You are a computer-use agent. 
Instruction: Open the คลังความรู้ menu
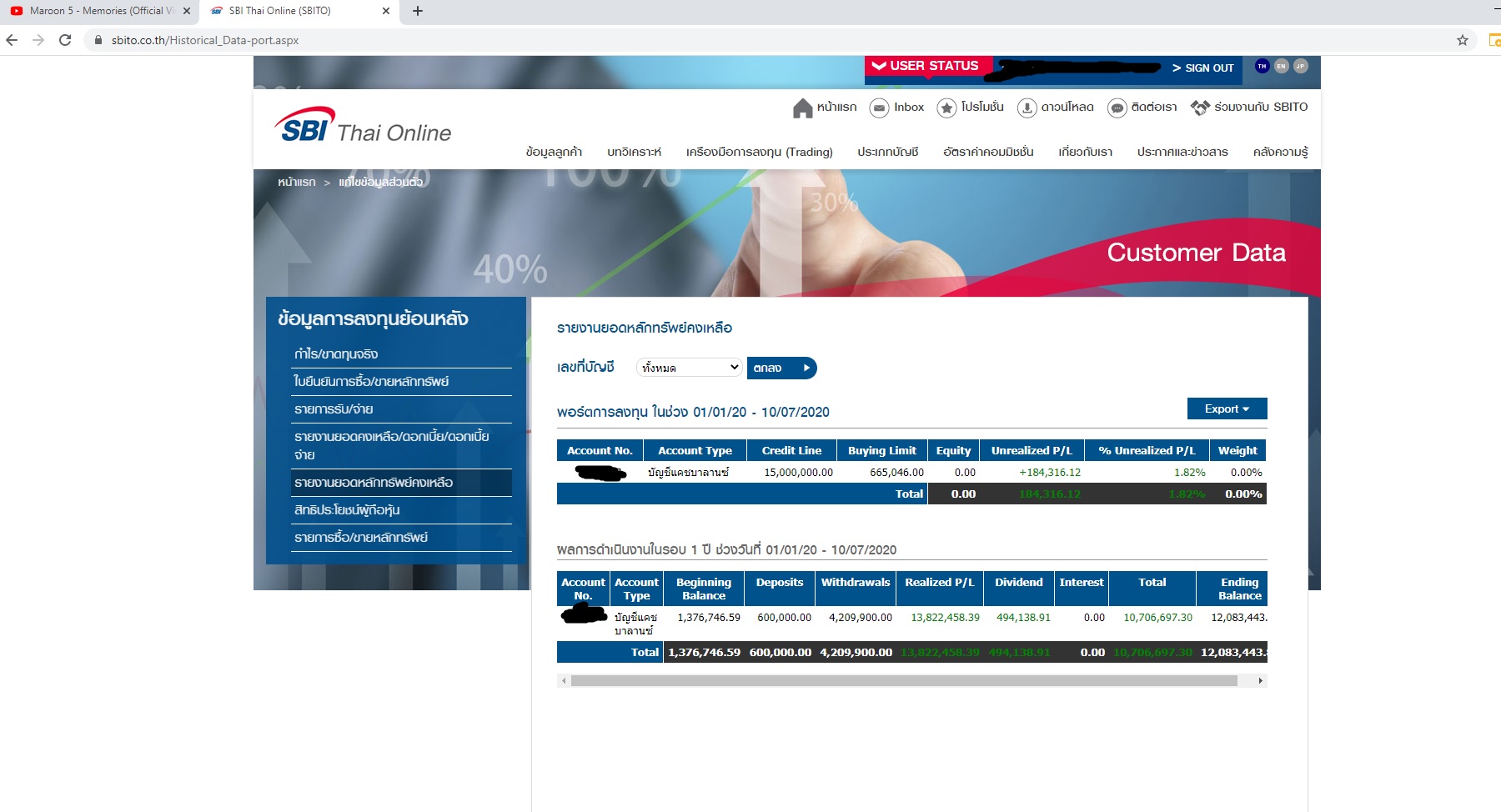click(1280, 152)
